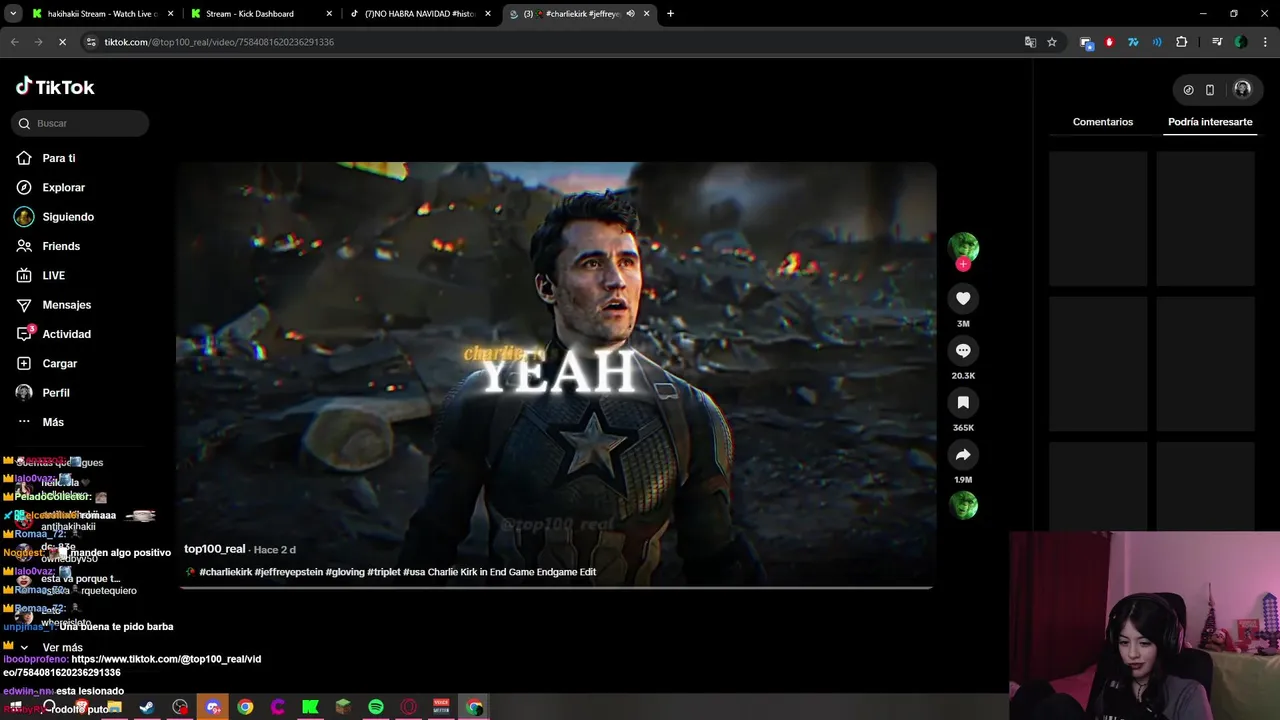Screen dimensions: 1280x720
Task: Open the Para ti feed
Action: [47, 158]
